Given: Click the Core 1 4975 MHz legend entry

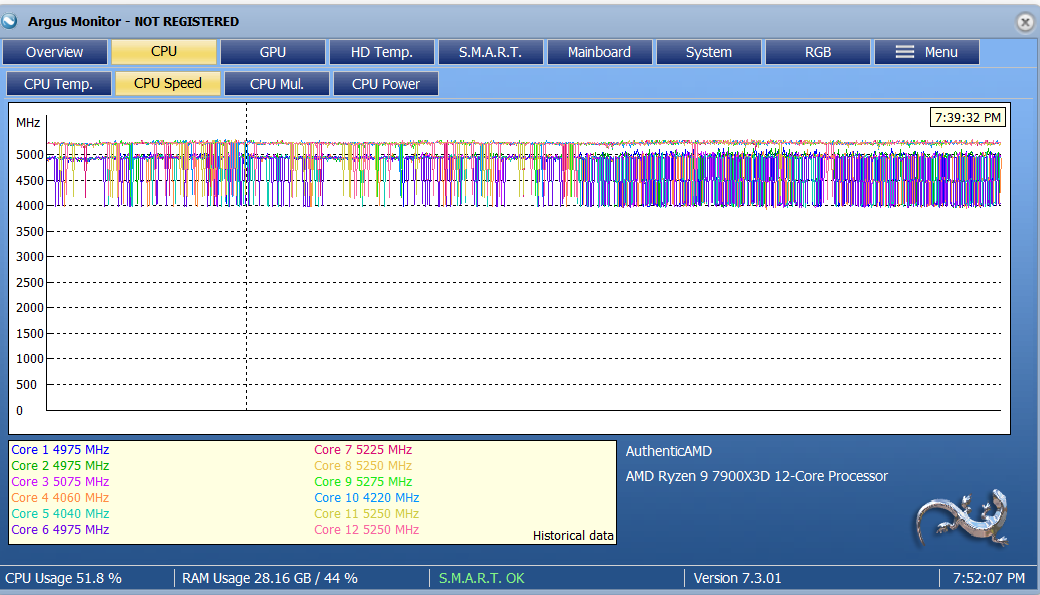Looking at the screenshot, I should coord(60,450).
